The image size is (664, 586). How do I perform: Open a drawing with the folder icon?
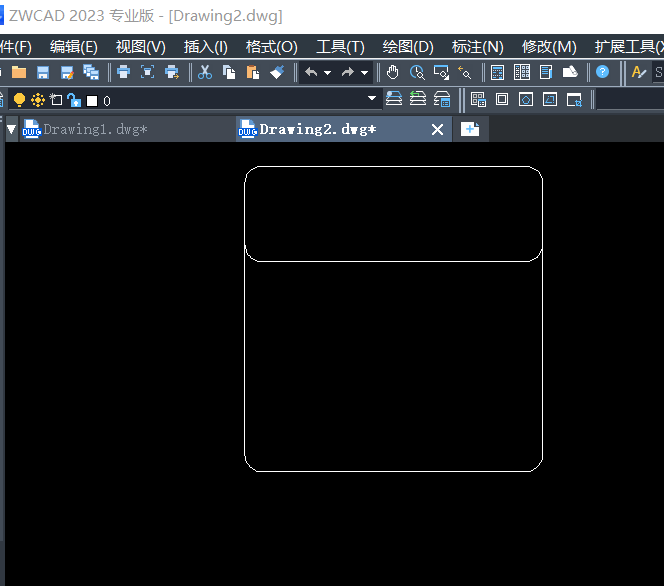tap(19, 72)
